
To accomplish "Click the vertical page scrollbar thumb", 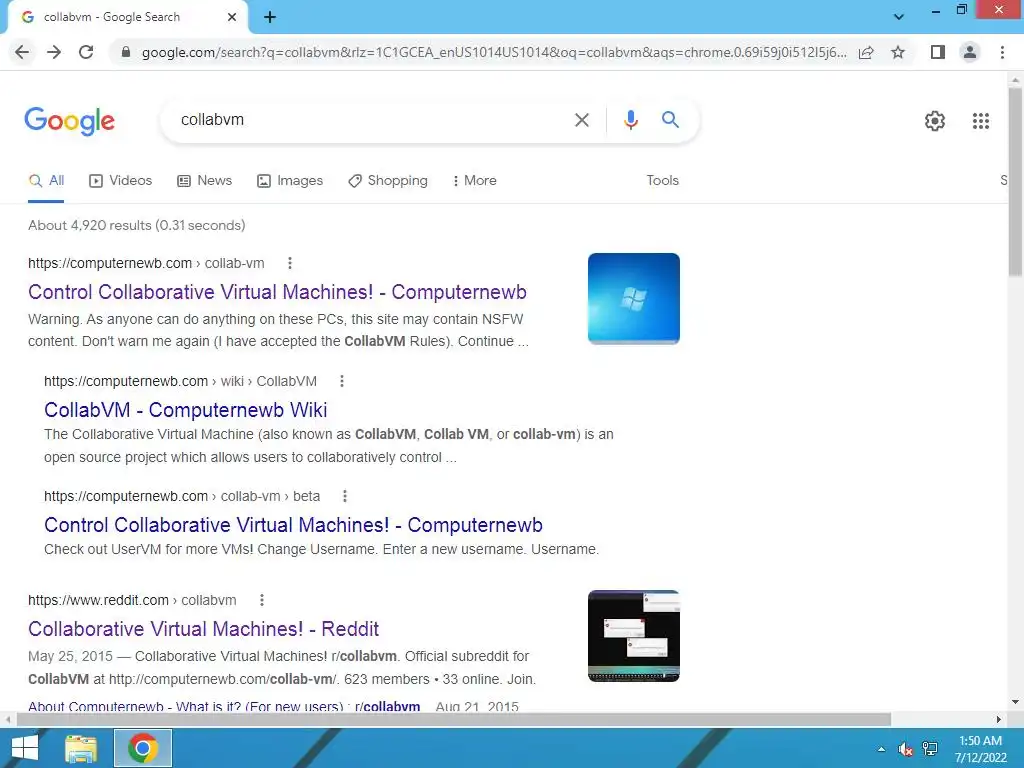I will tap(1015, 182).
